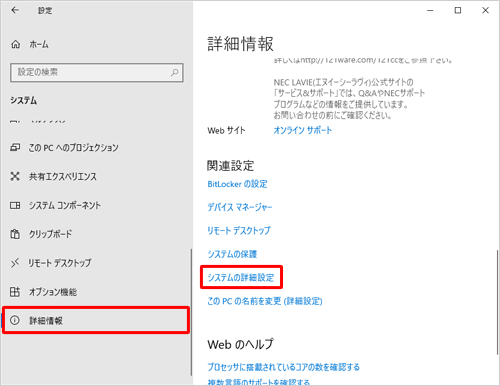Click the magnifier search icon
The width and height of the screenshot is (500, 386).
pyautogui.click(x=174, y=72)
